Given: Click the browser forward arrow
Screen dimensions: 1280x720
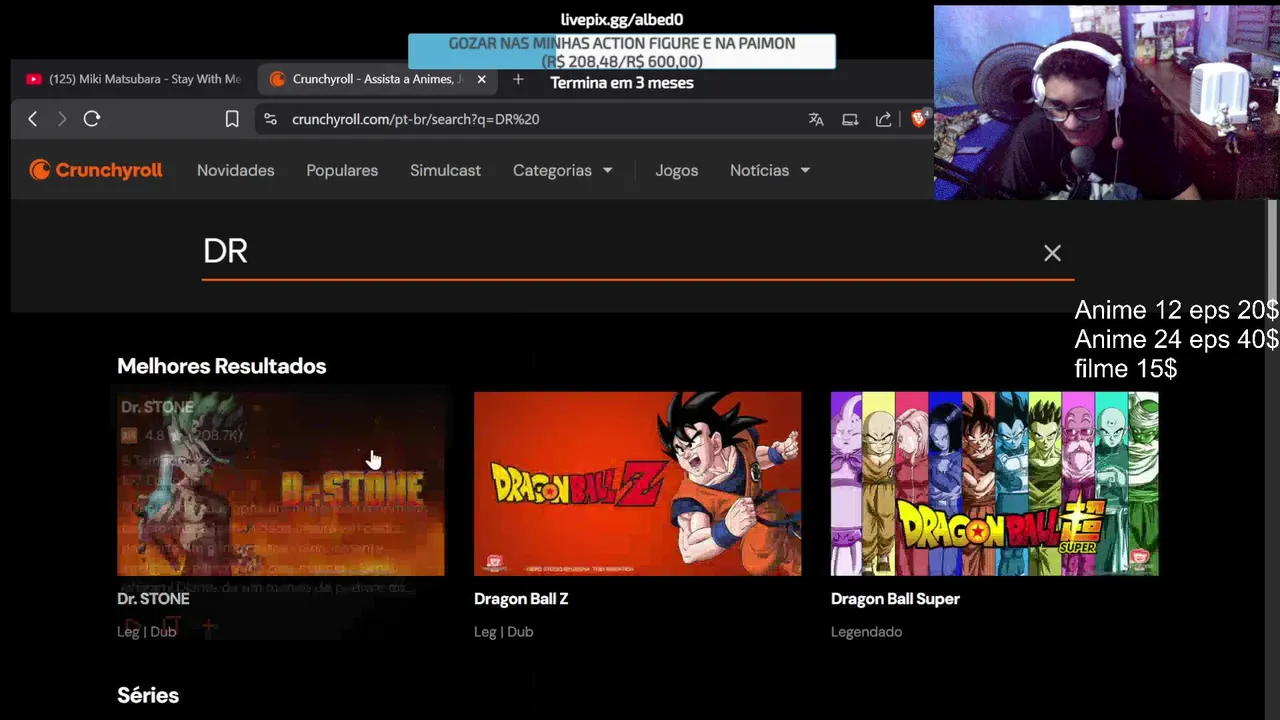Looking at the screenshot, I should click(62, 119).
